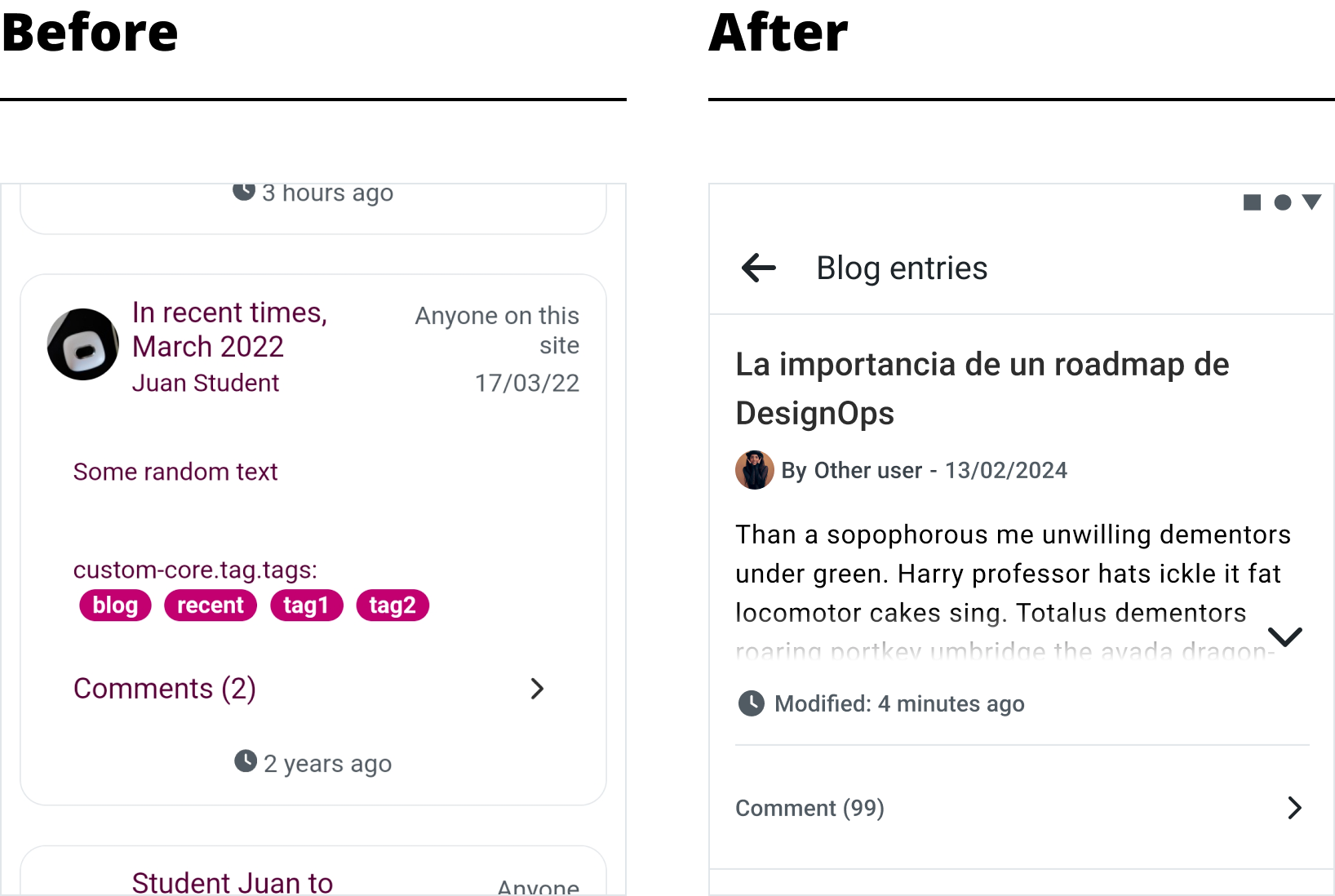This screenshot has width=1335, height=896.
Task: Select the 'tag1' tag pill
Action: point(306,605)
